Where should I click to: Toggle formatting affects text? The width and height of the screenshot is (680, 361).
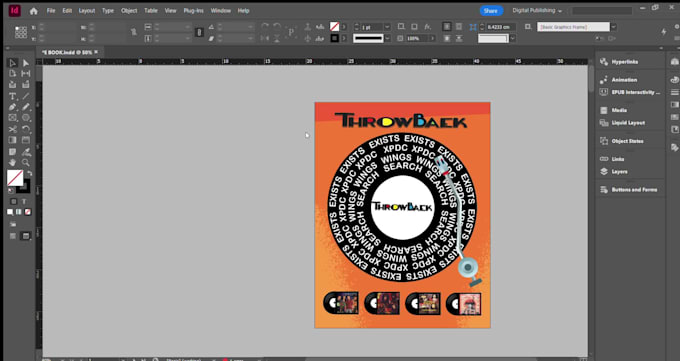[24, 201]
